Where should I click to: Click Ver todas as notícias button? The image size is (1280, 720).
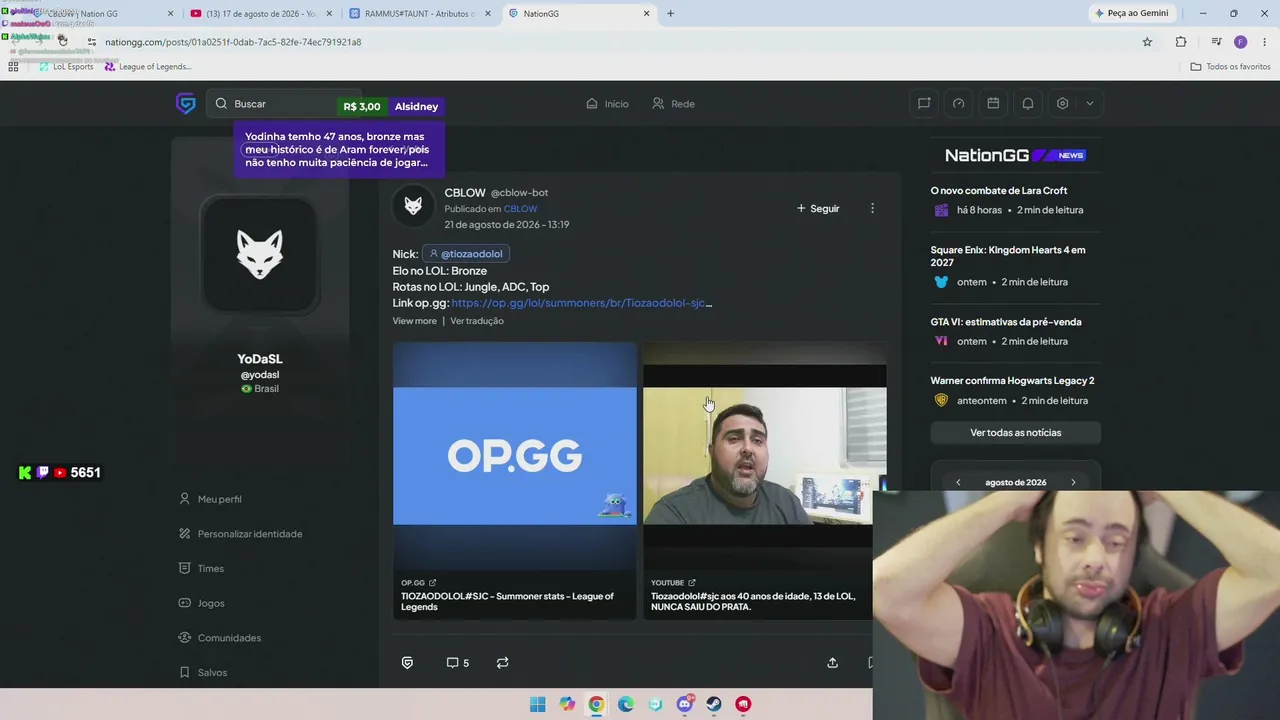pos(1015,433)
